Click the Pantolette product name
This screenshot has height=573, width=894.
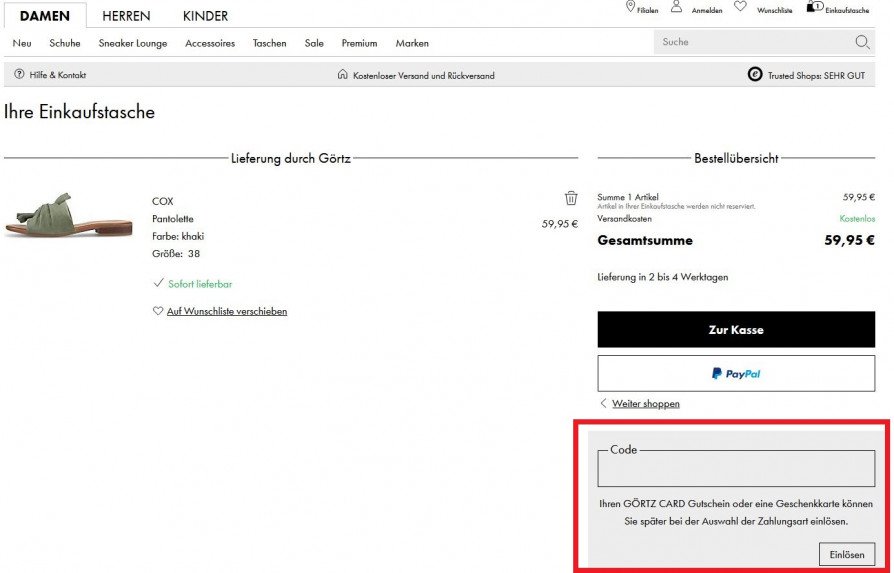point(173,218)
